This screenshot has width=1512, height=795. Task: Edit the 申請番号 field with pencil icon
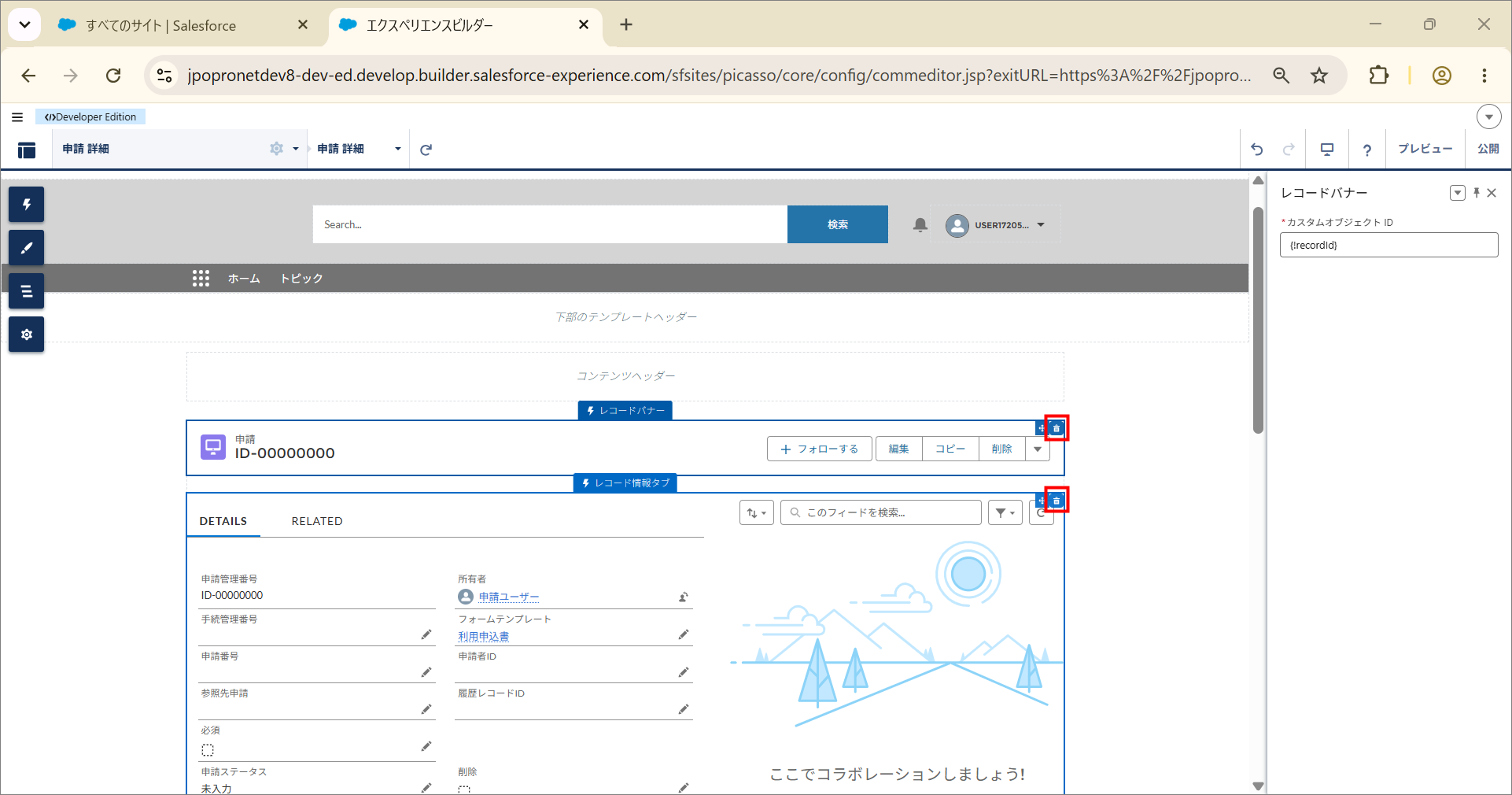[426, 671]
